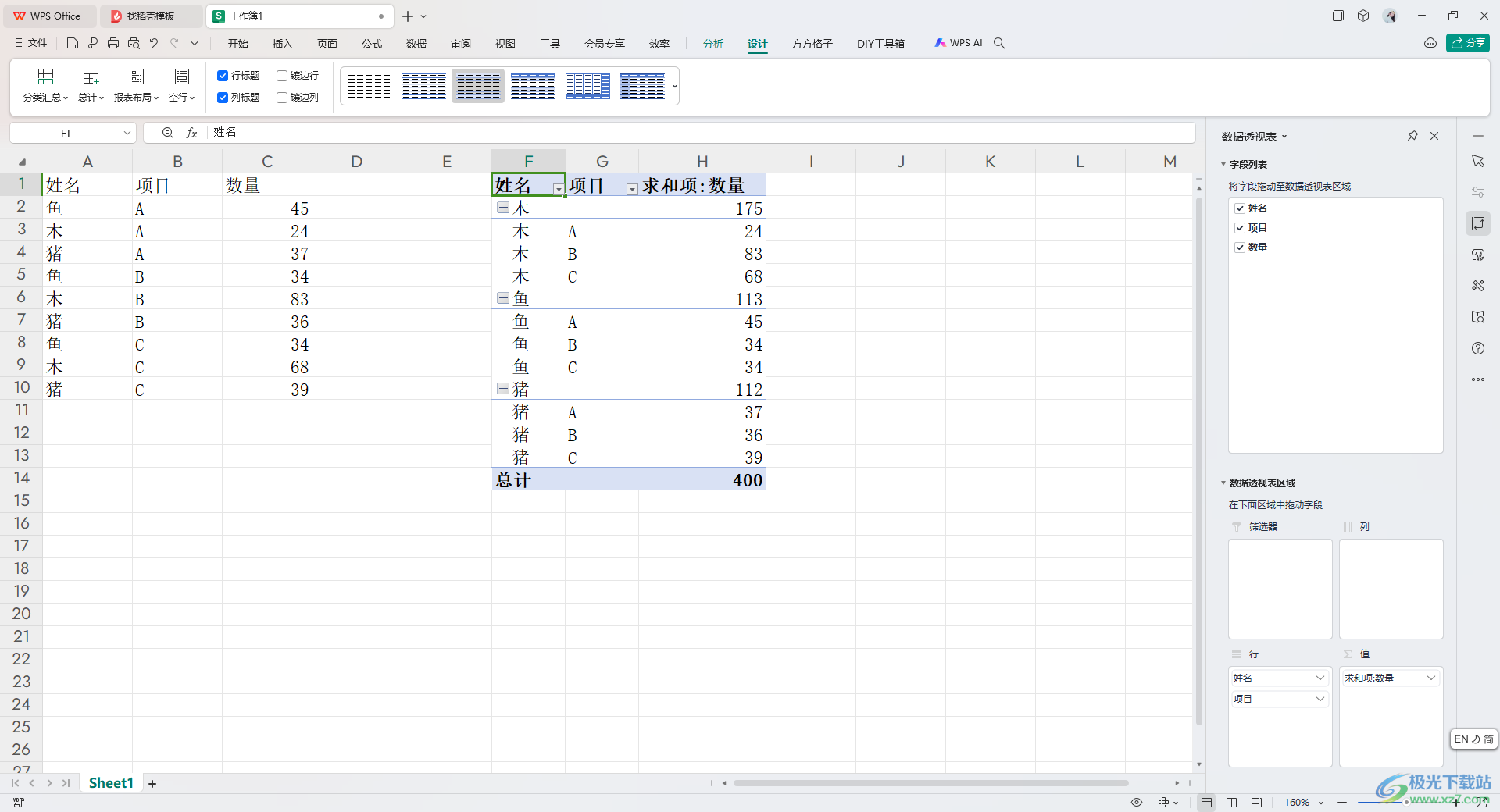Toggle the 列标题 checkbox
The width and height of the screenshot is (1500, 812).
(x=223, y=98)
